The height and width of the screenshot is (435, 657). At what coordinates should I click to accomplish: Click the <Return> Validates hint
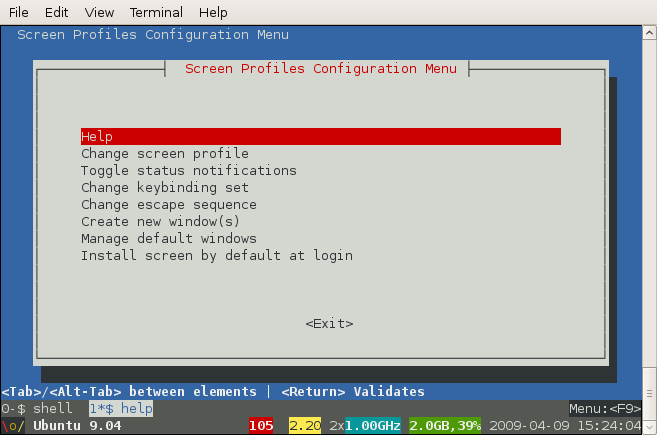[x=353, y=392]
